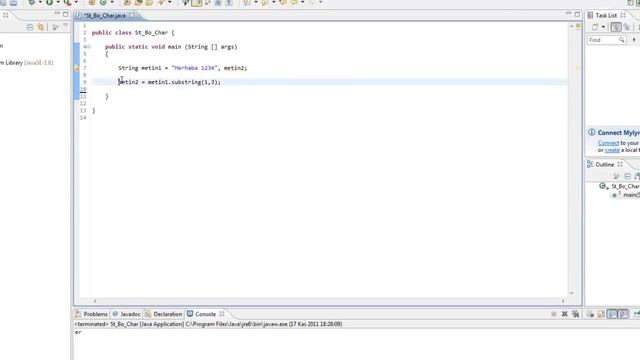Toggle Show Console on Standard Out
Viewport: 640px width, 360px height.
[x=612, y=314]
